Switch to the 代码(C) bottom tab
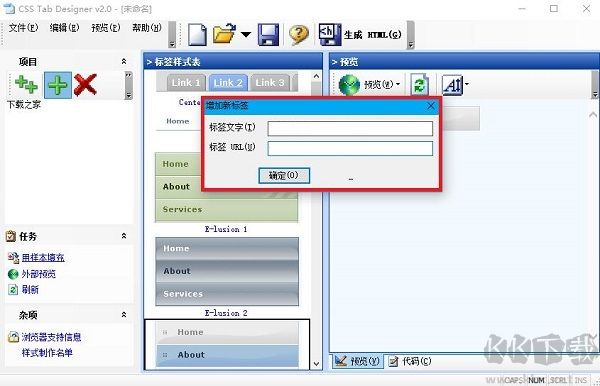The image size is (600, 386). (410, 361)
